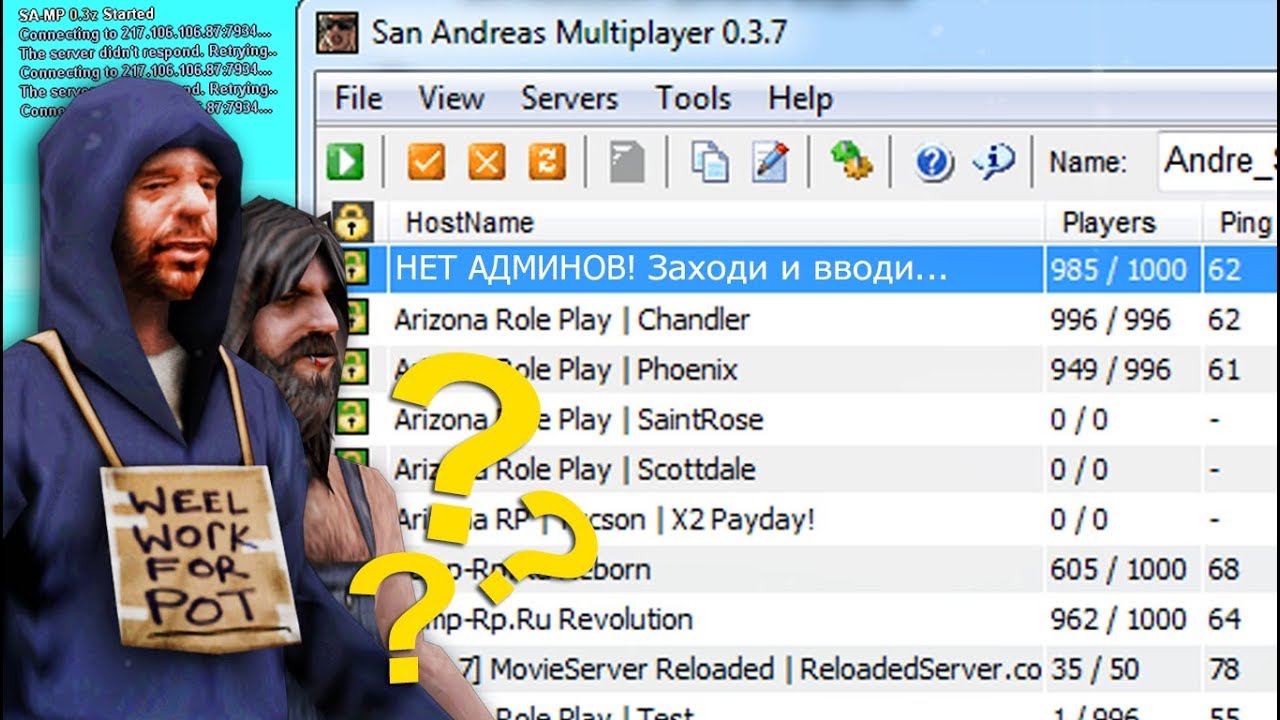Image resolution: width=1280 pixels, height=720 pixels.
Task: Click the 985 / 1000 players cell
Action: point(1118,269)
